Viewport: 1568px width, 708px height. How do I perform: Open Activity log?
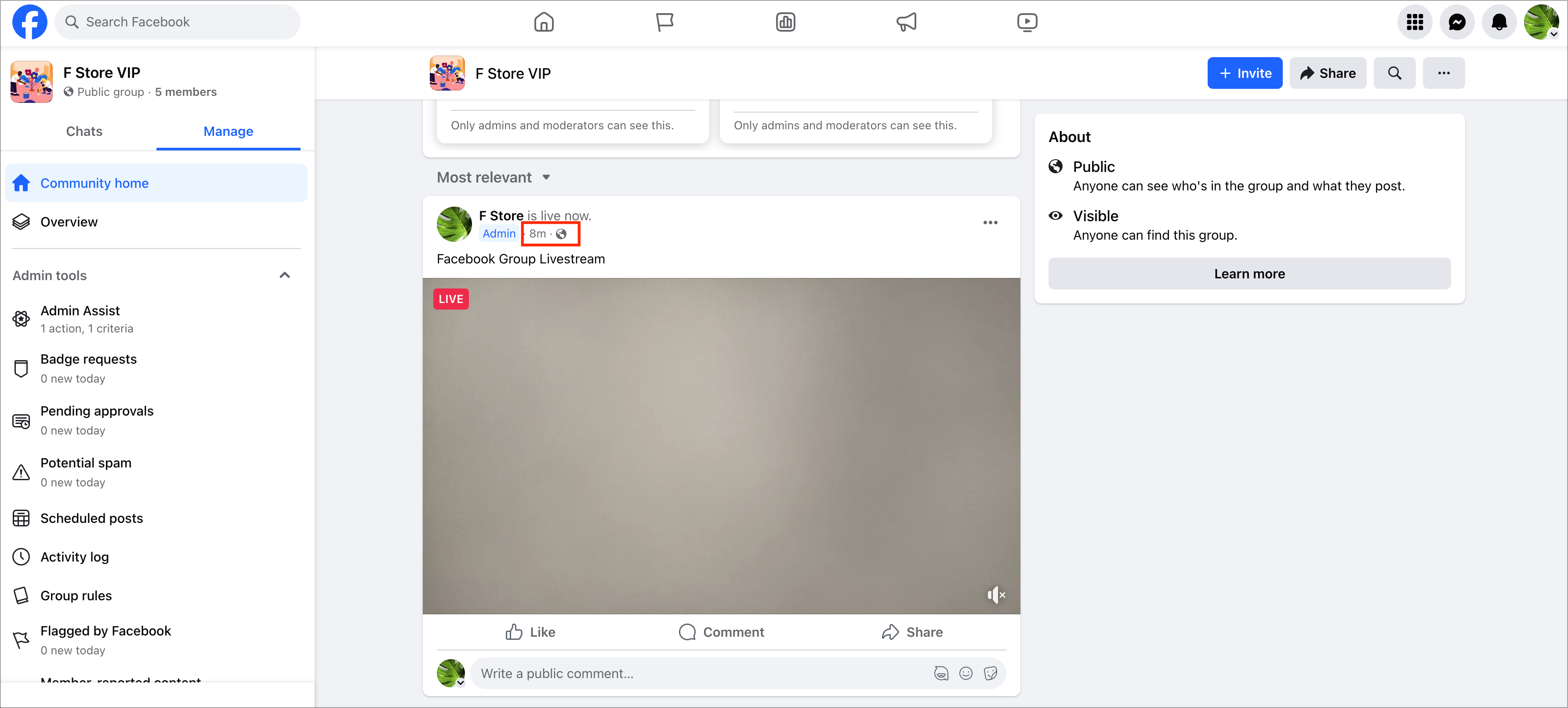coord(156,557)
